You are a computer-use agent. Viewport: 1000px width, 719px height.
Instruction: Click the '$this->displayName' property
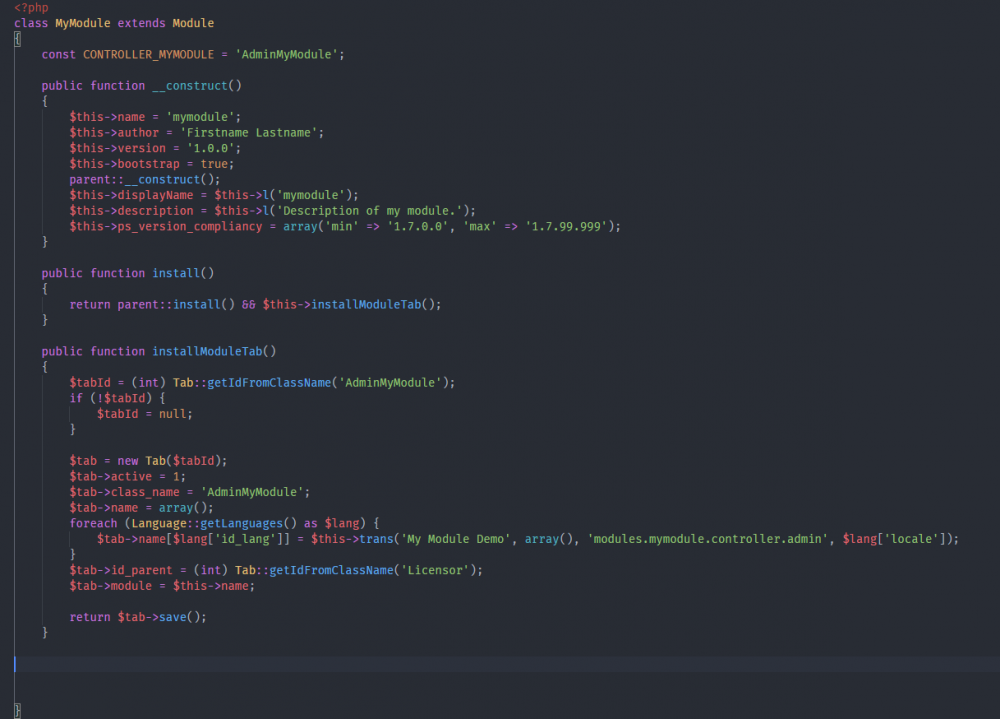[x=131, y=195]
